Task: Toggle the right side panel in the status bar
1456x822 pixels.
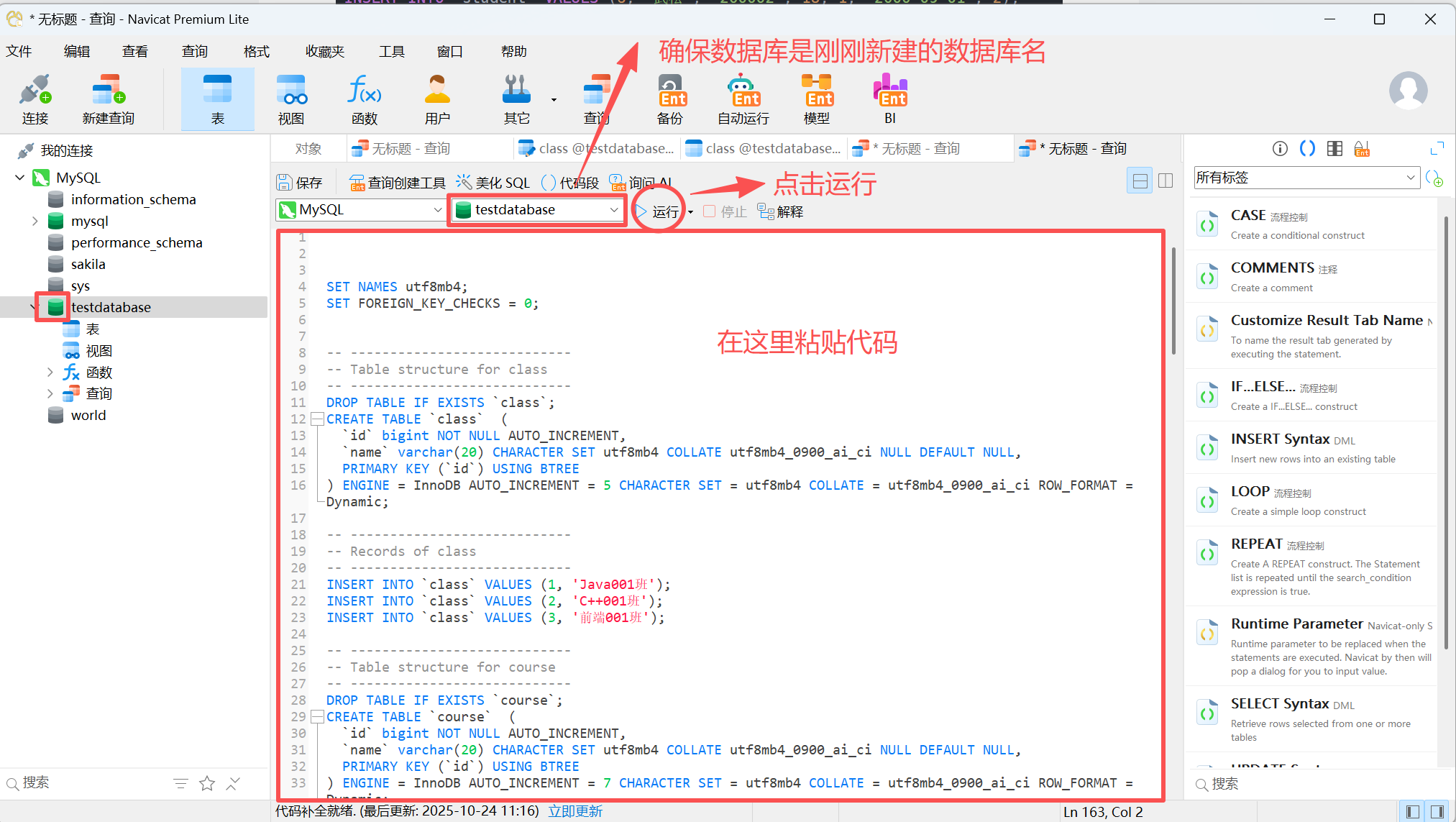Action: coord(1437,811)
